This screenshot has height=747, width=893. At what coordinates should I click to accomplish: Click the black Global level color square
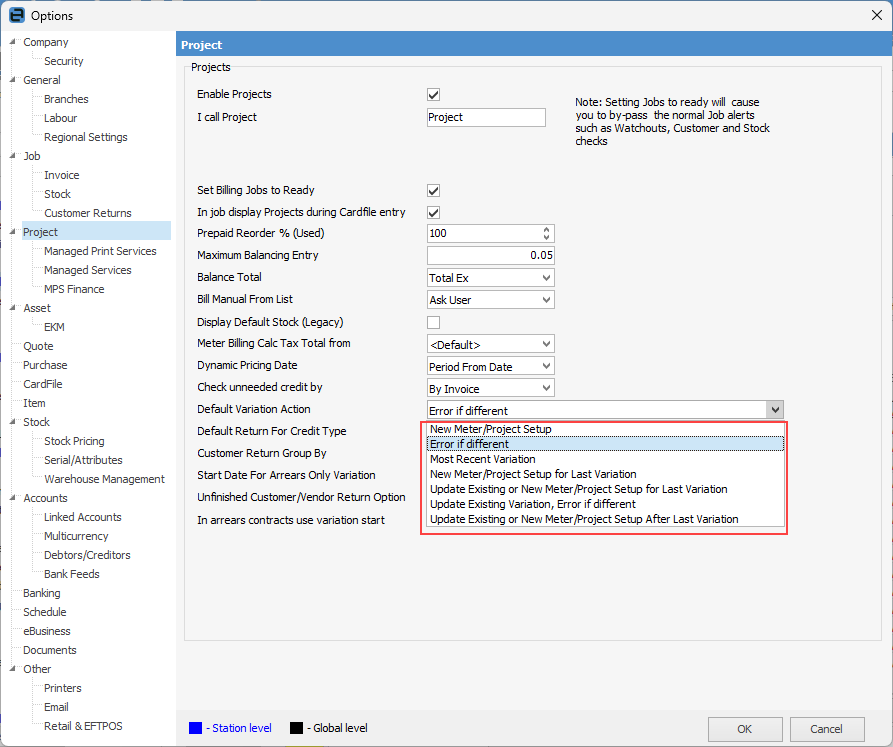coord(295,728)
